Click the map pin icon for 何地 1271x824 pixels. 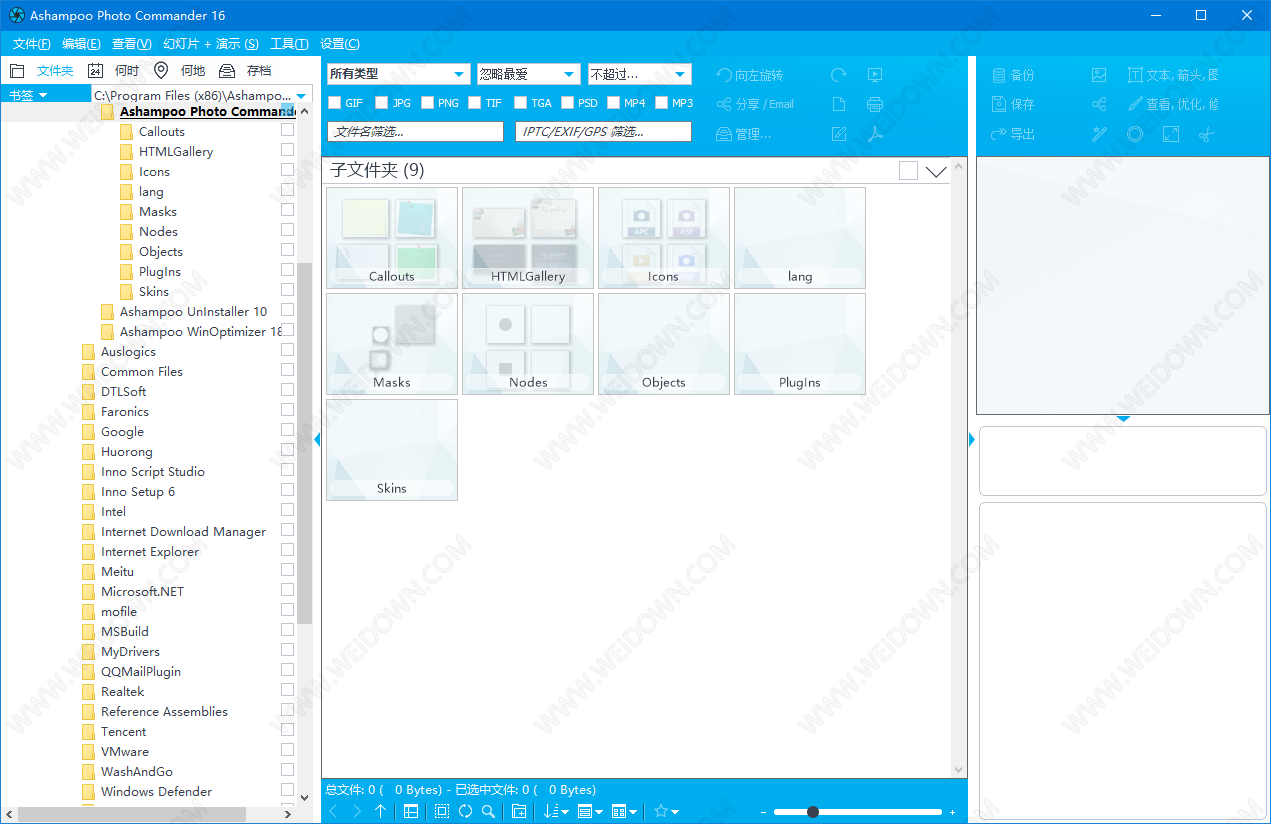(x=161, y=71)
